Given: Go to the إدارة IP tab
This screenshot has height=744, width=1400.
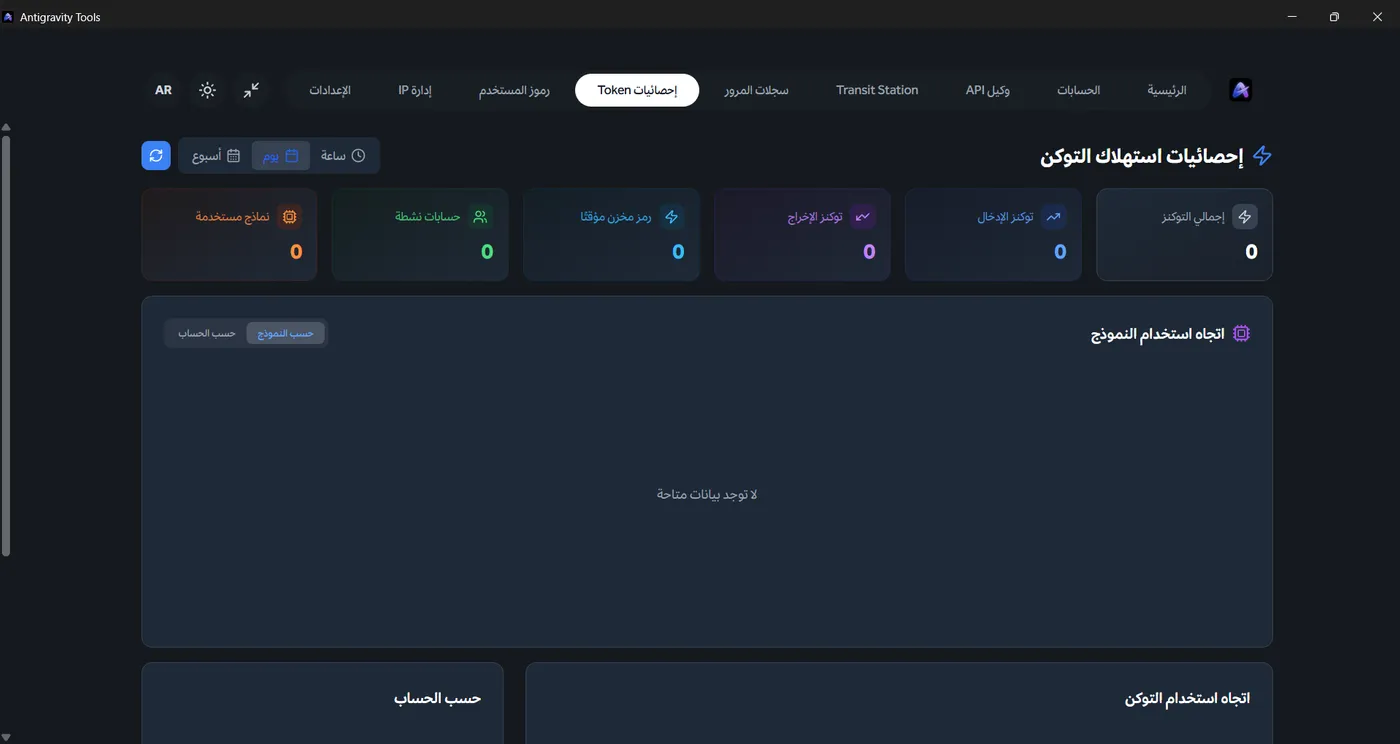Looking at the screenshot, I should (x=415, y=90).
